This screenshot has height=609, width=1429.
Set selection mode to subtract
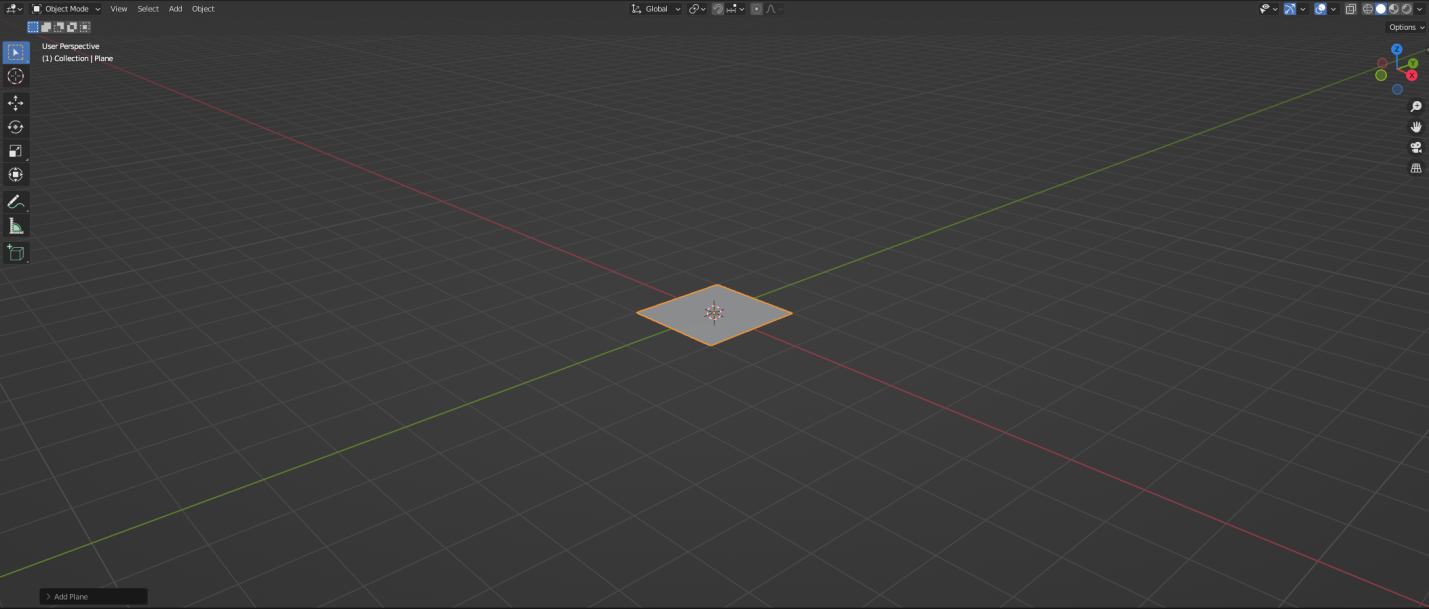[x=59, y=27]
